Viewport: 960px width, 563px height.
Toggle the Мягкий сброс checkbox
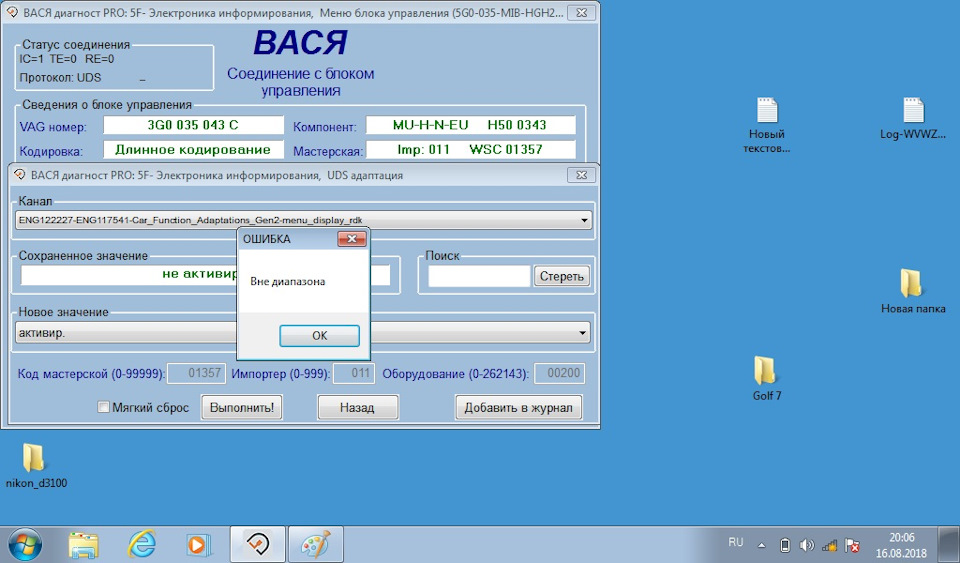103,407
